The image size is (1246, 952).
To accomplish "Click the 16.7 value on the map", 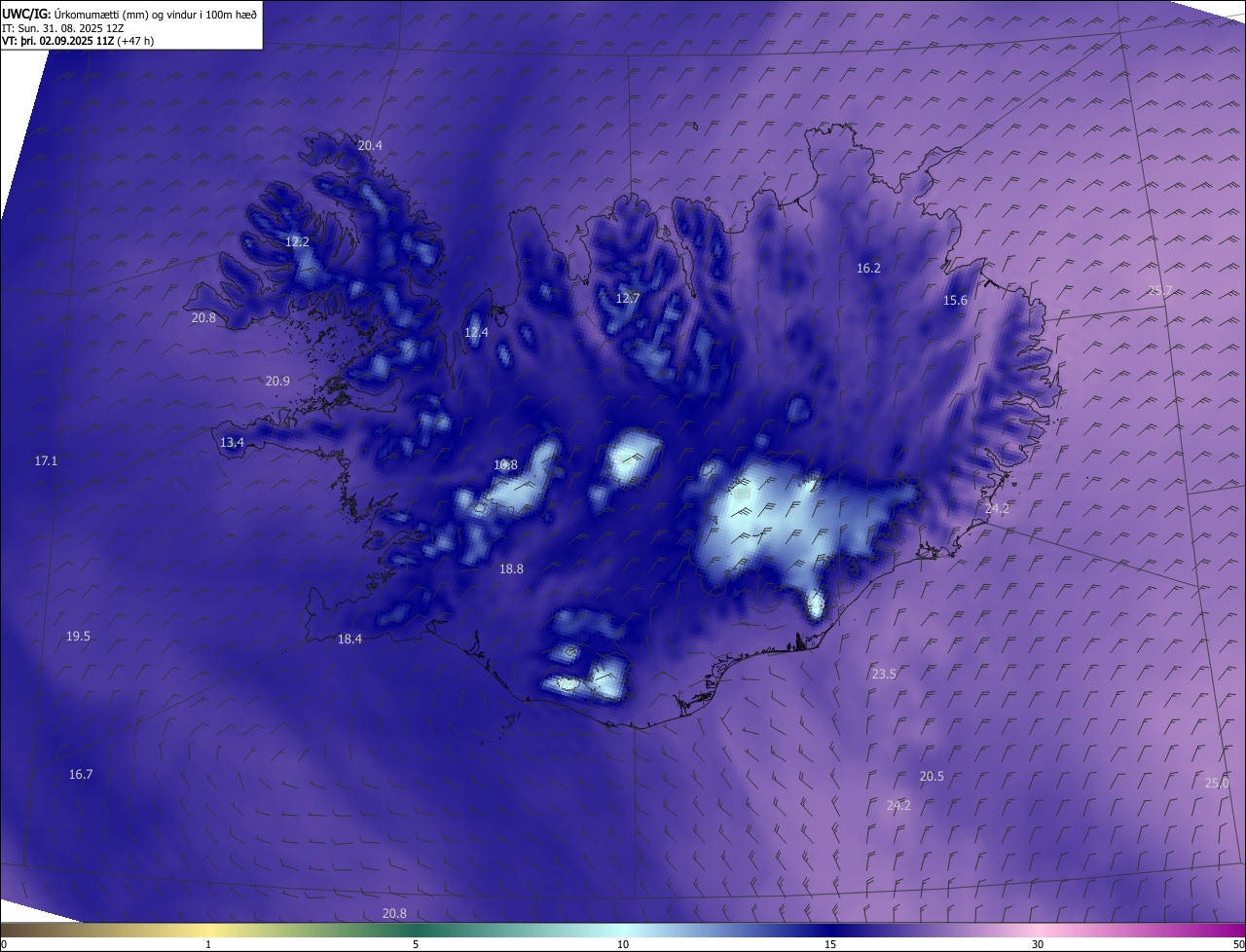I will coord(81,774).
